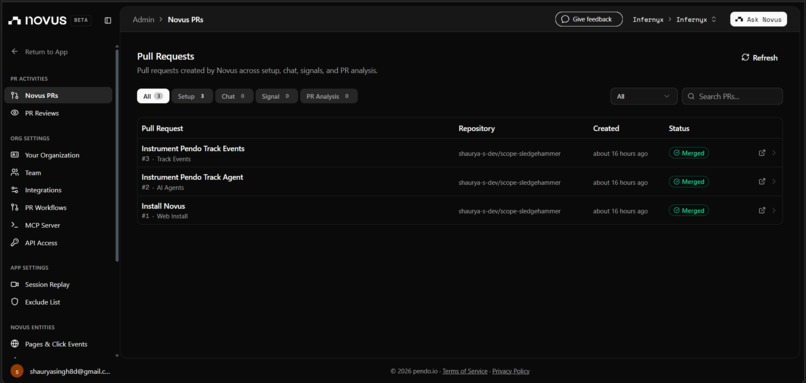The width and height of the screenshot is (806, 383).
Task: Click the Install Novus title
Action: [163, 206]
